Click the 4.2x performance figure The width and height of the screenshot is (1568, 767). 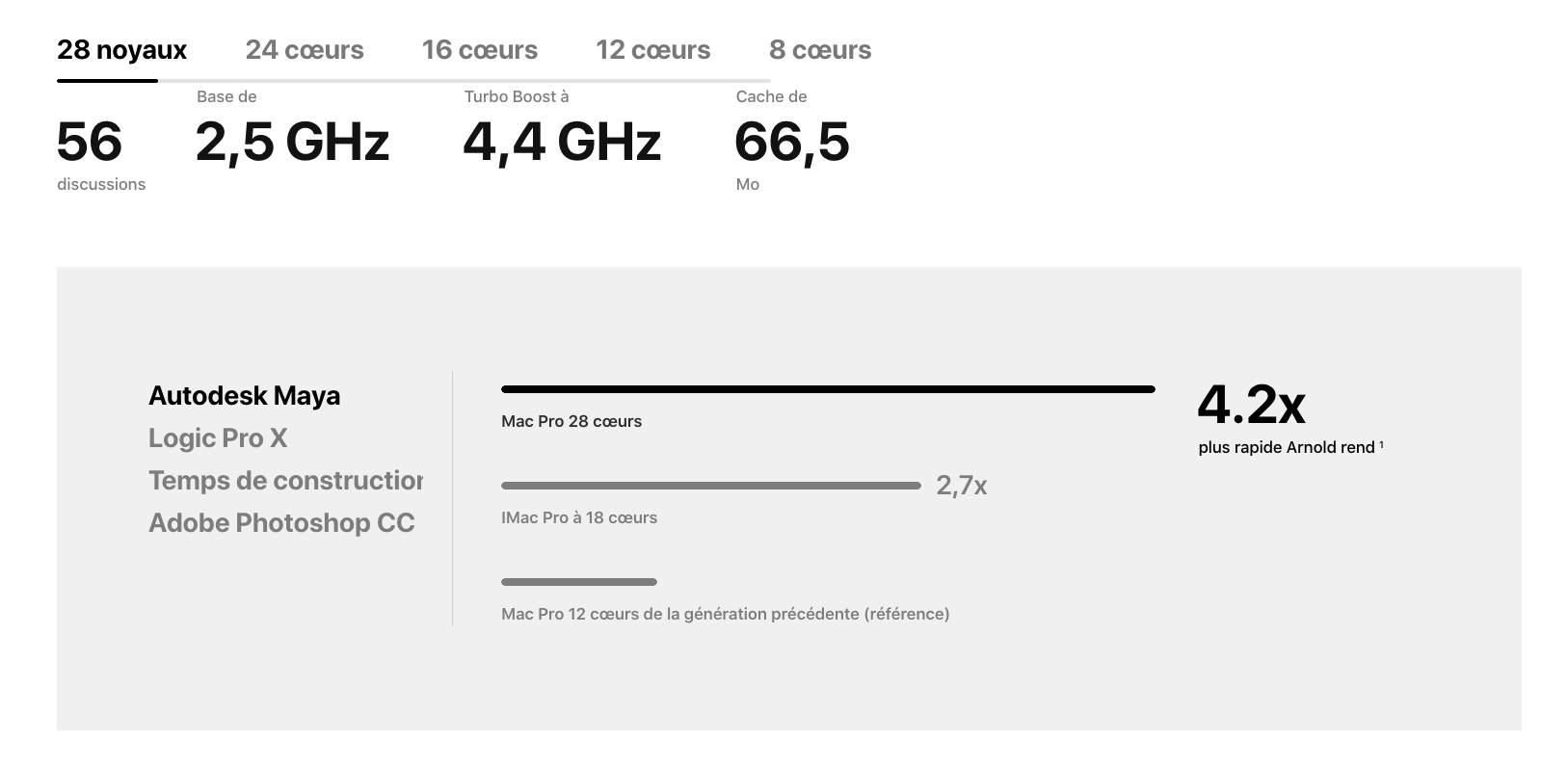[1251, 405]
